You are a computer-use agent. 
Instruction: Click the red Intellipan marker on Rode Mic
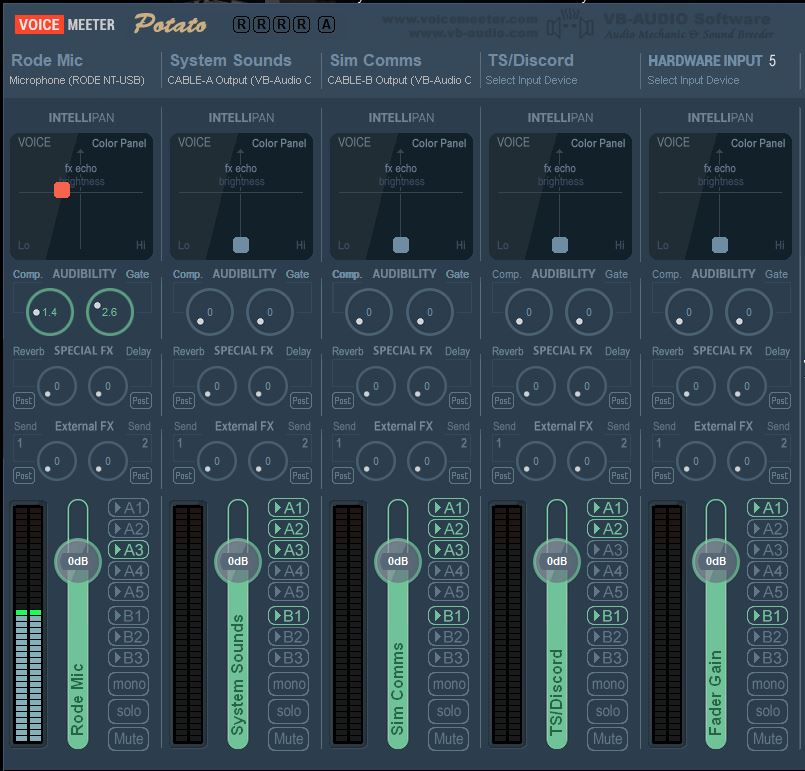pyautogui.click(x=62, y=190)
